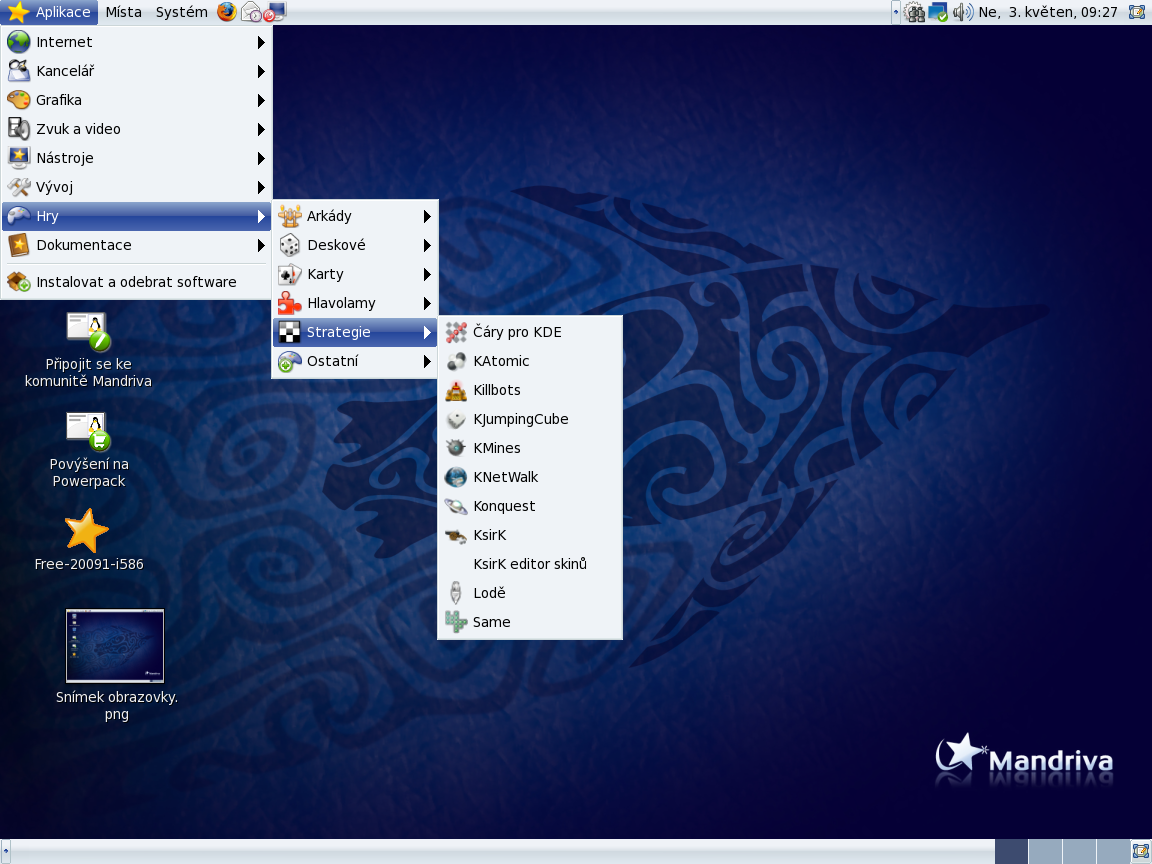Switch to the fourth workspace

tap(1112, 852)
